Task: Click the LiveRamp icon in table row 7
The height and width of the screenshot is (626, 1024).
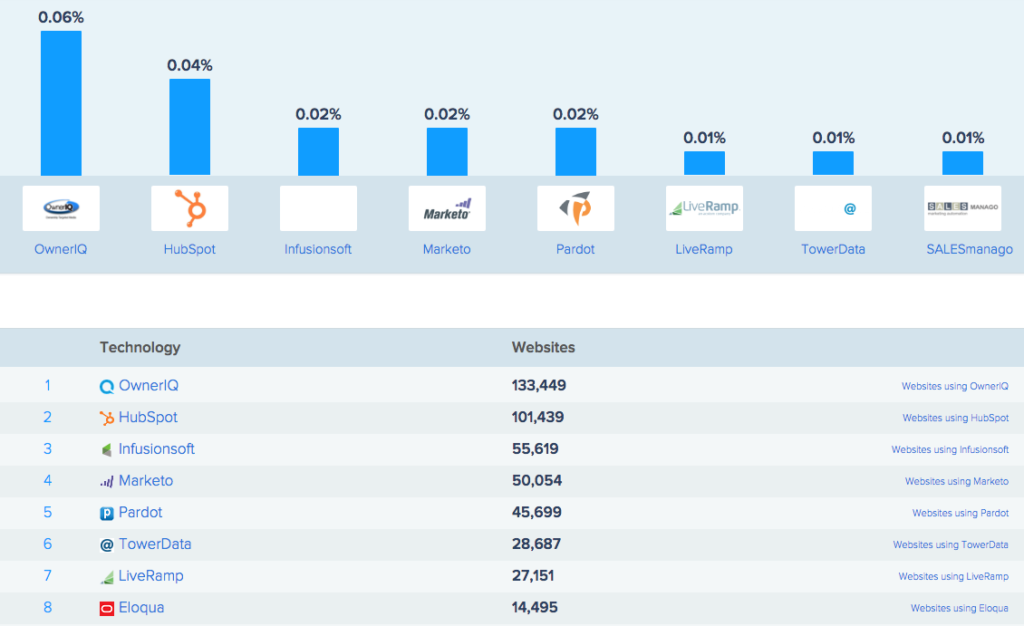Action: pyautogui.click(x=106, y=577)
